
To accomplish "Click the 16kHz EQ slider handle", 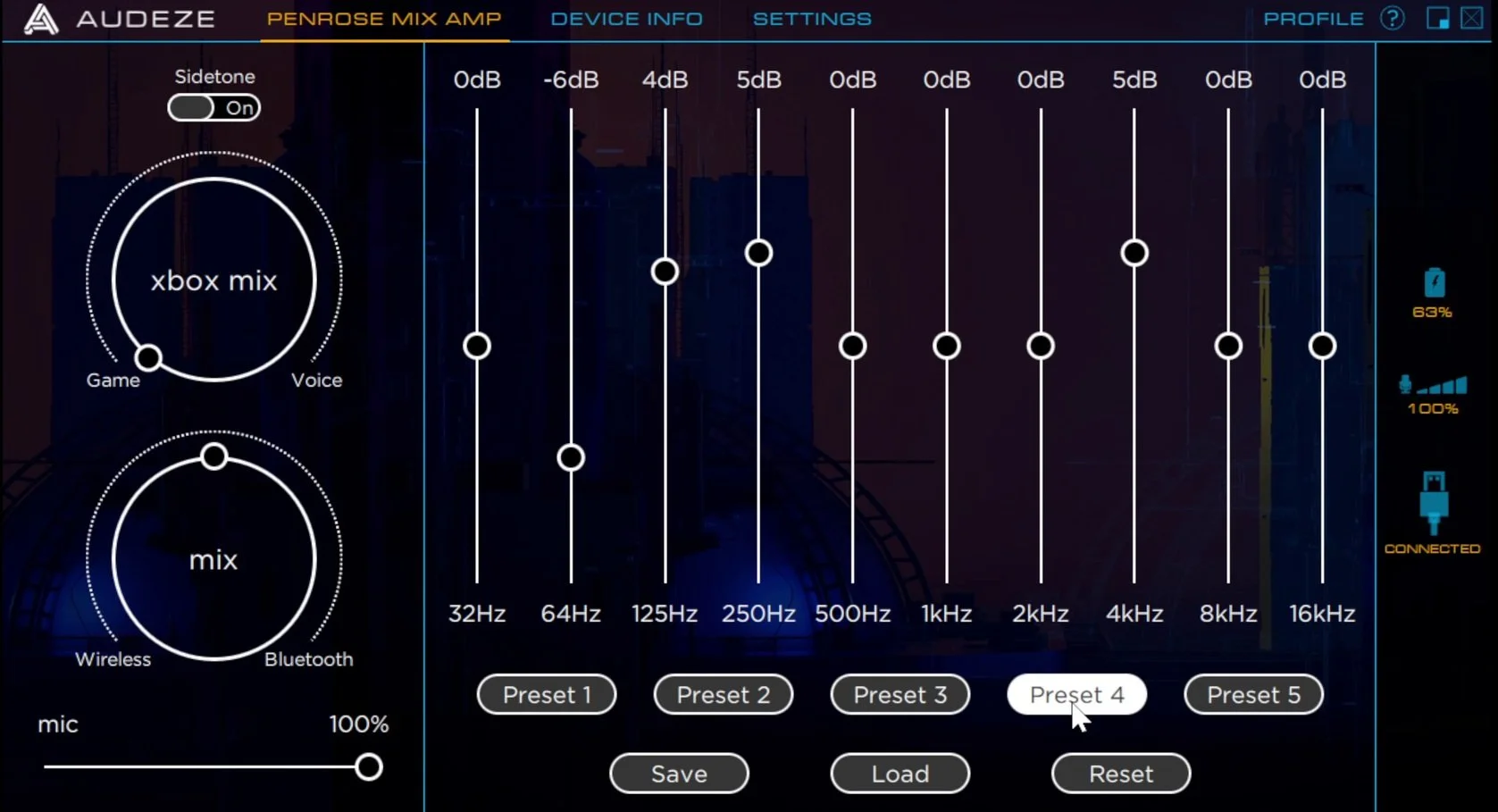I will [x=1323, y=346].
